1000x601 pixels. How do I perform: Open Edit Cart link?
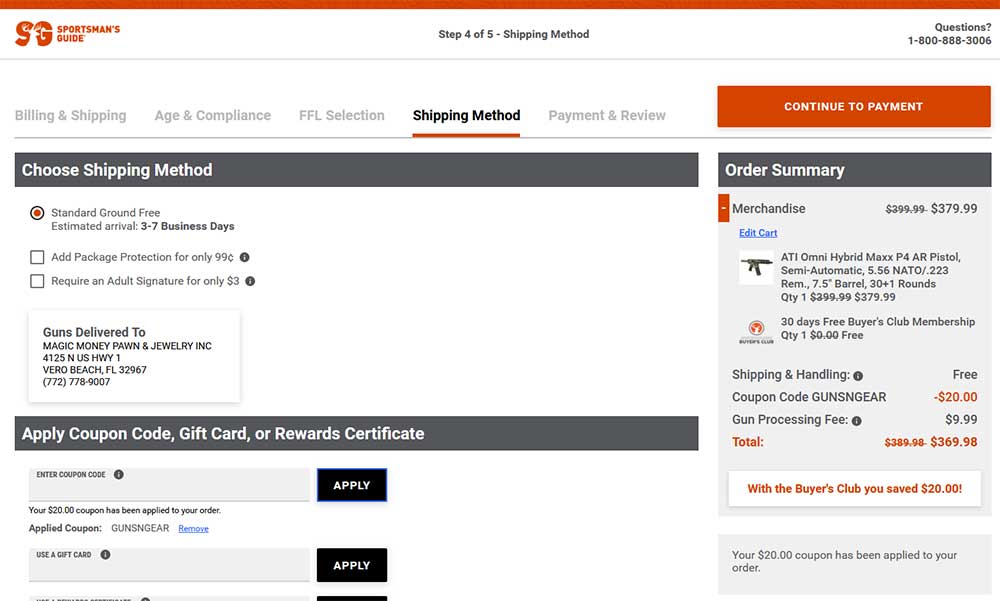(758, 233)
